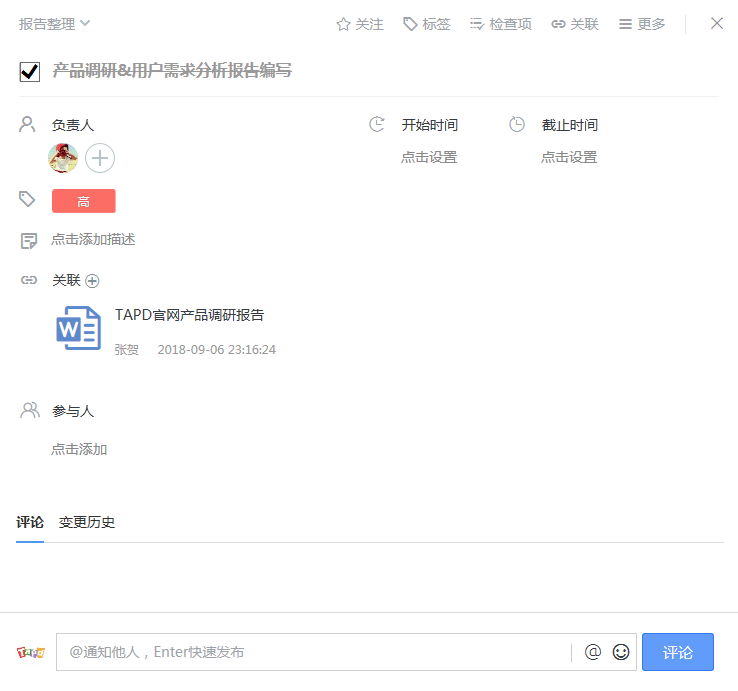Set the 截止时间 via 点击设置
738x691 pixels.
(x=569, y=157)
